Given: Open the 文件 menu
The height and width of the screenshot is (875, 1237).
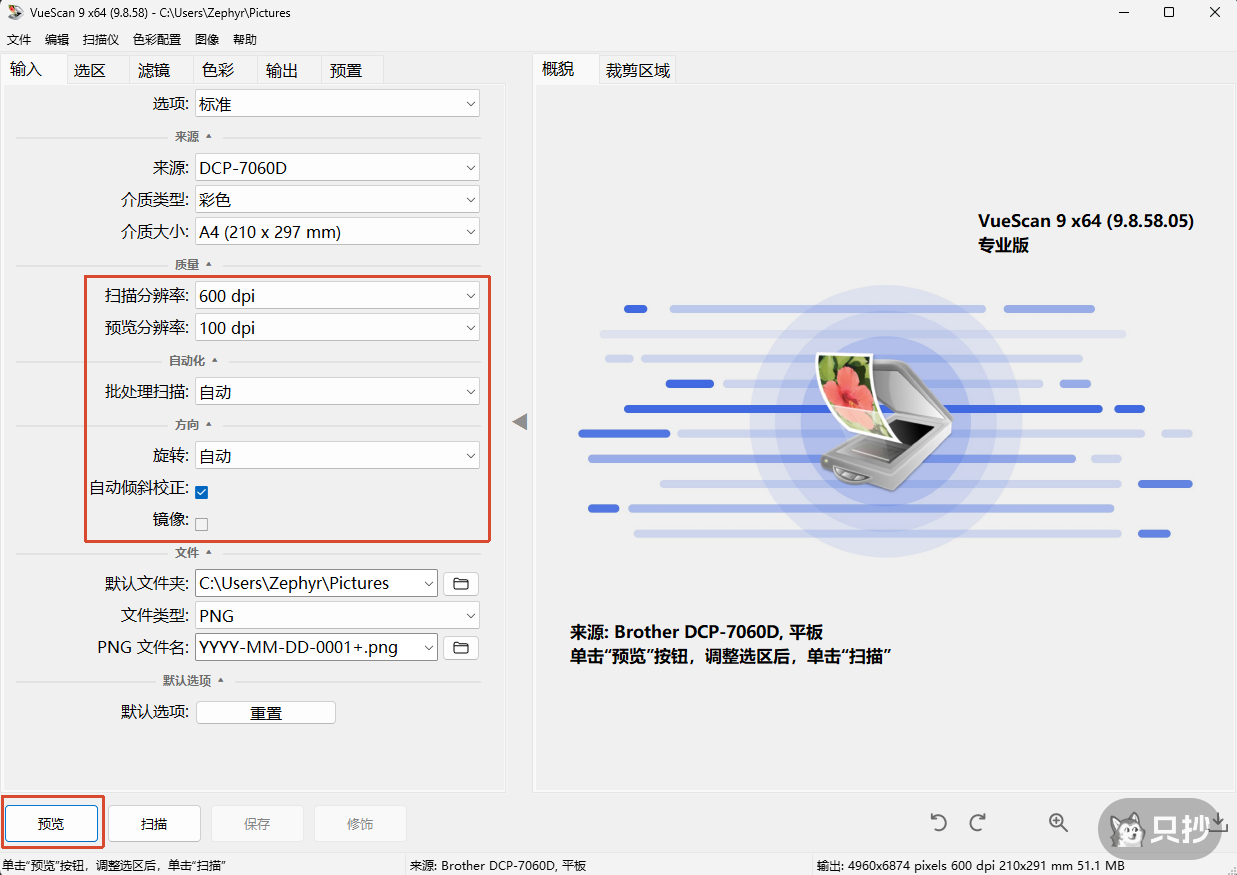Looking at the screenshot, I should (x=19, y=40).
